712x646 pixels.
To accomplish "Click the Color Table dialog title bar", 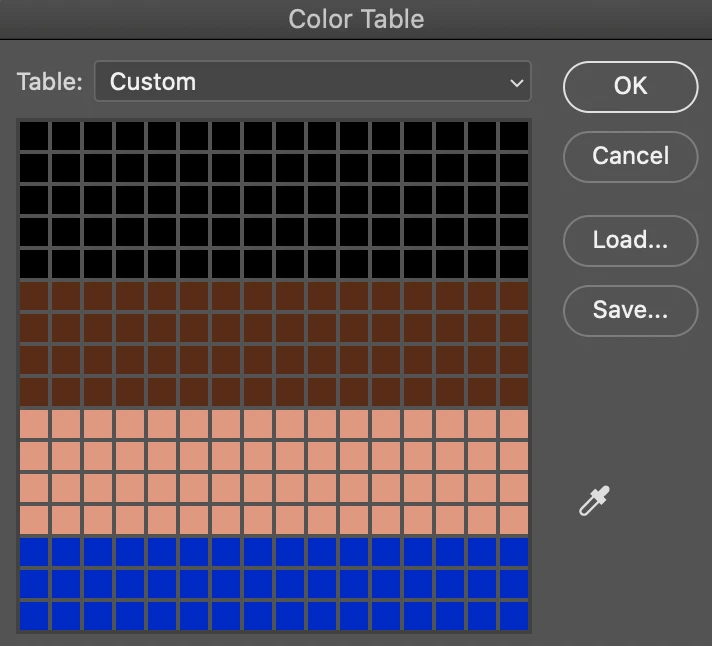I will point(356,19).
